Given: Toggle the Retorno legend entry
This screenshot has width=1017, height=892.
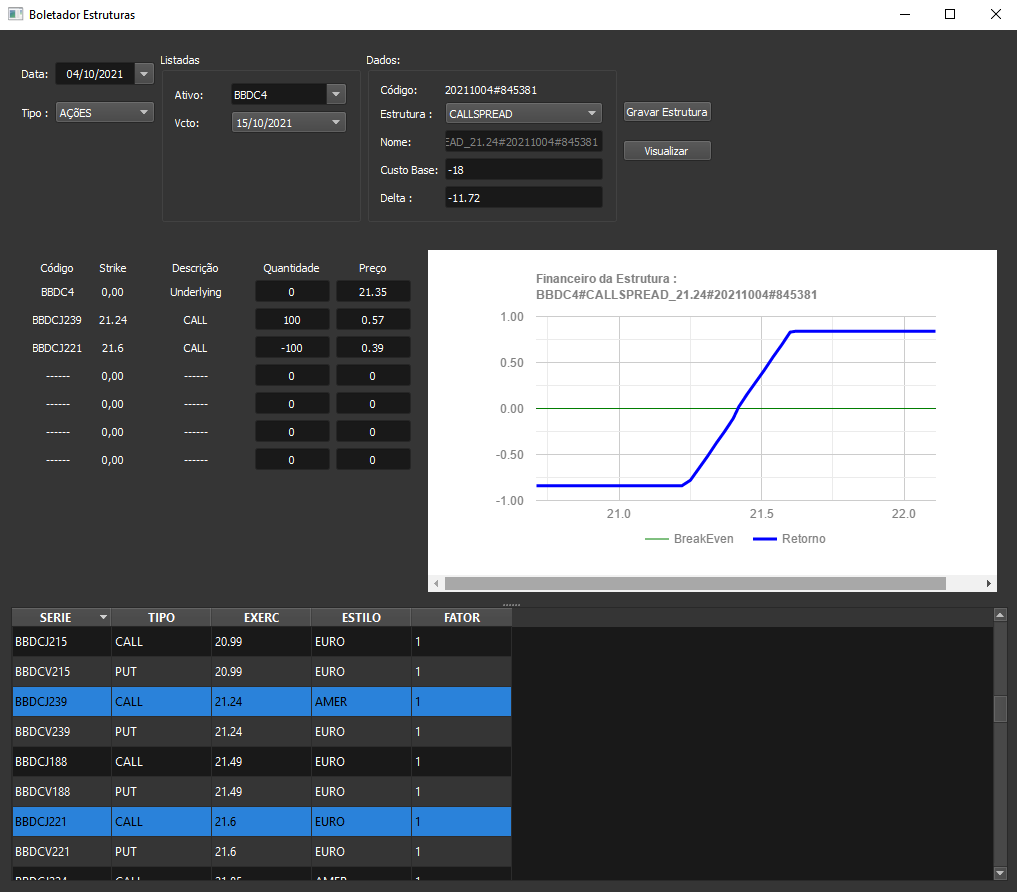Looking at the screenshot, I should 789,539.
